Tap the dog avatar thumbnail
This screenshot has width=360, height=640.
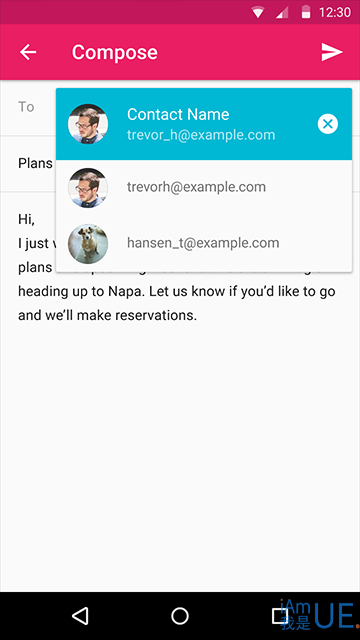coord(88,244)
